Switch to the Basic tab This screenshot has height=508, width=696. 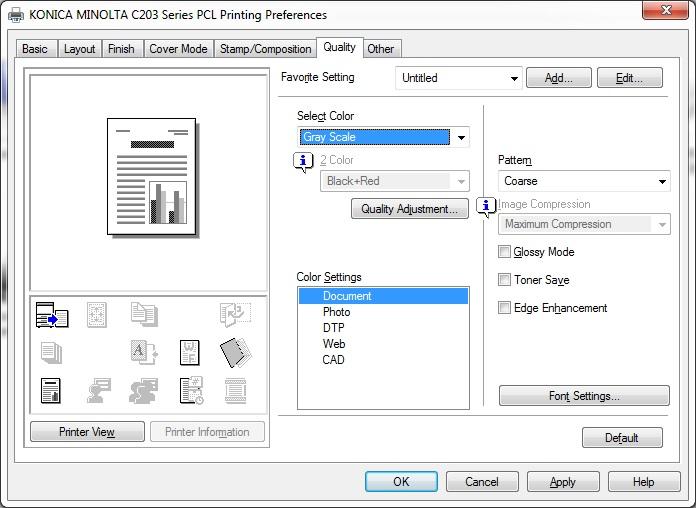click(x=35, y=49)
